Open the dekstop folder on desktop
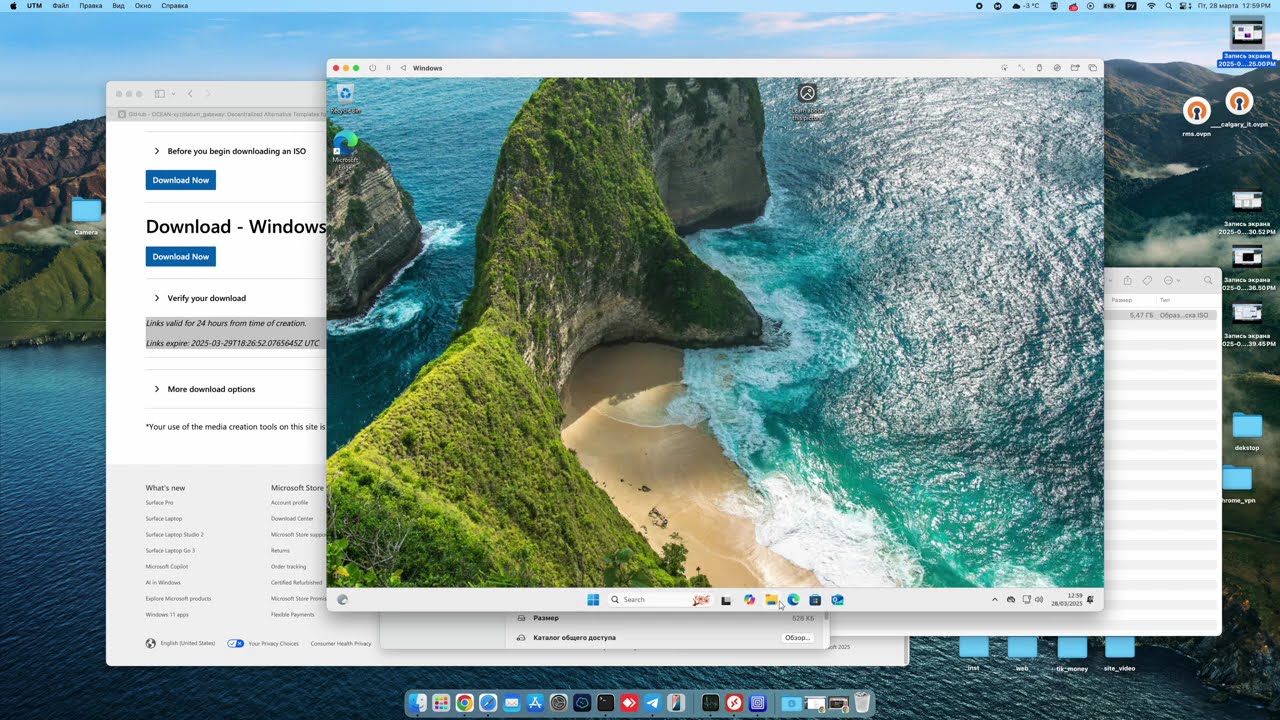 [1247, 431]
